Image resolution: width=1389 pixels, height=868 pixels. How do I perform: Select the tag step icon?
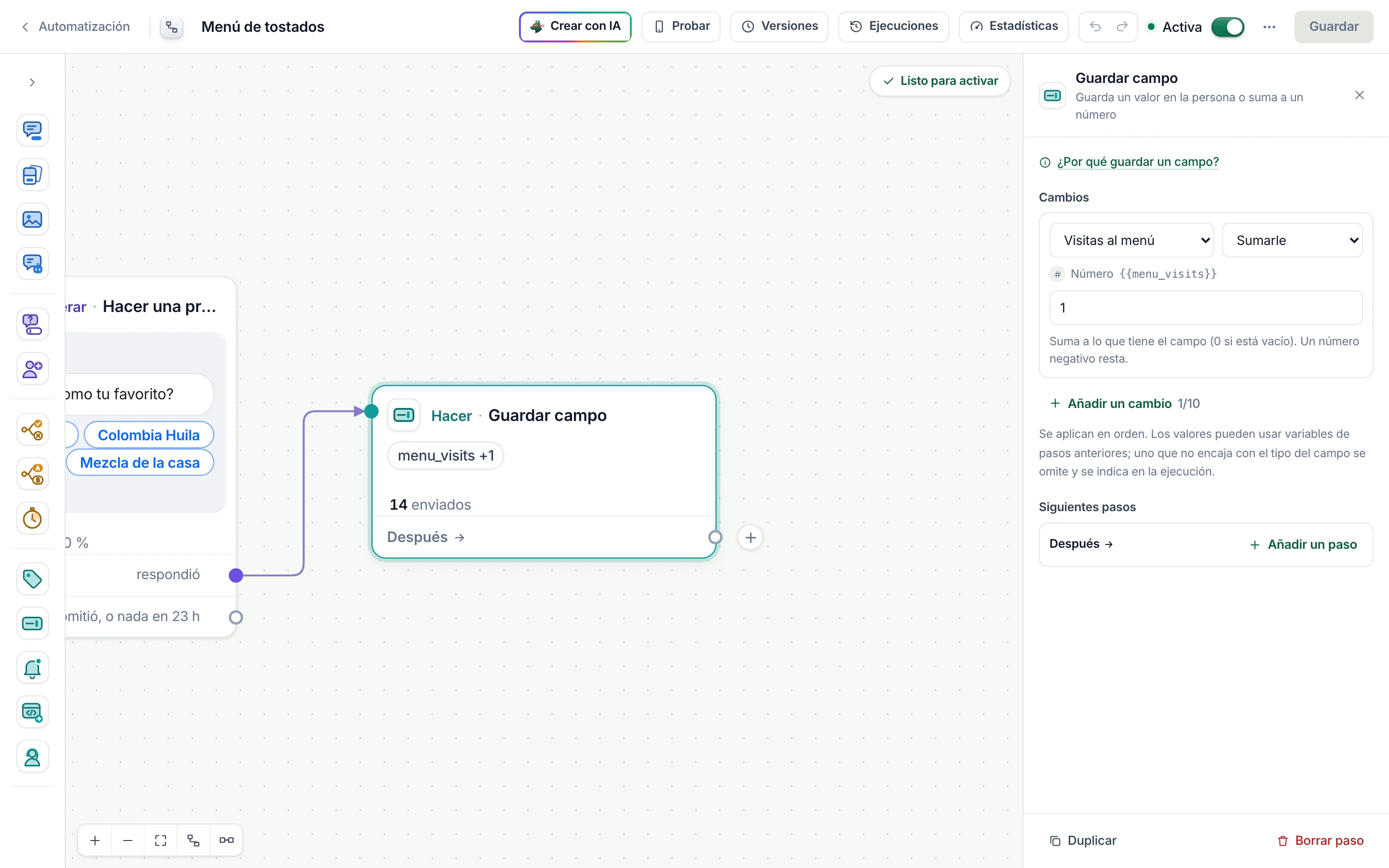point(32,579)
